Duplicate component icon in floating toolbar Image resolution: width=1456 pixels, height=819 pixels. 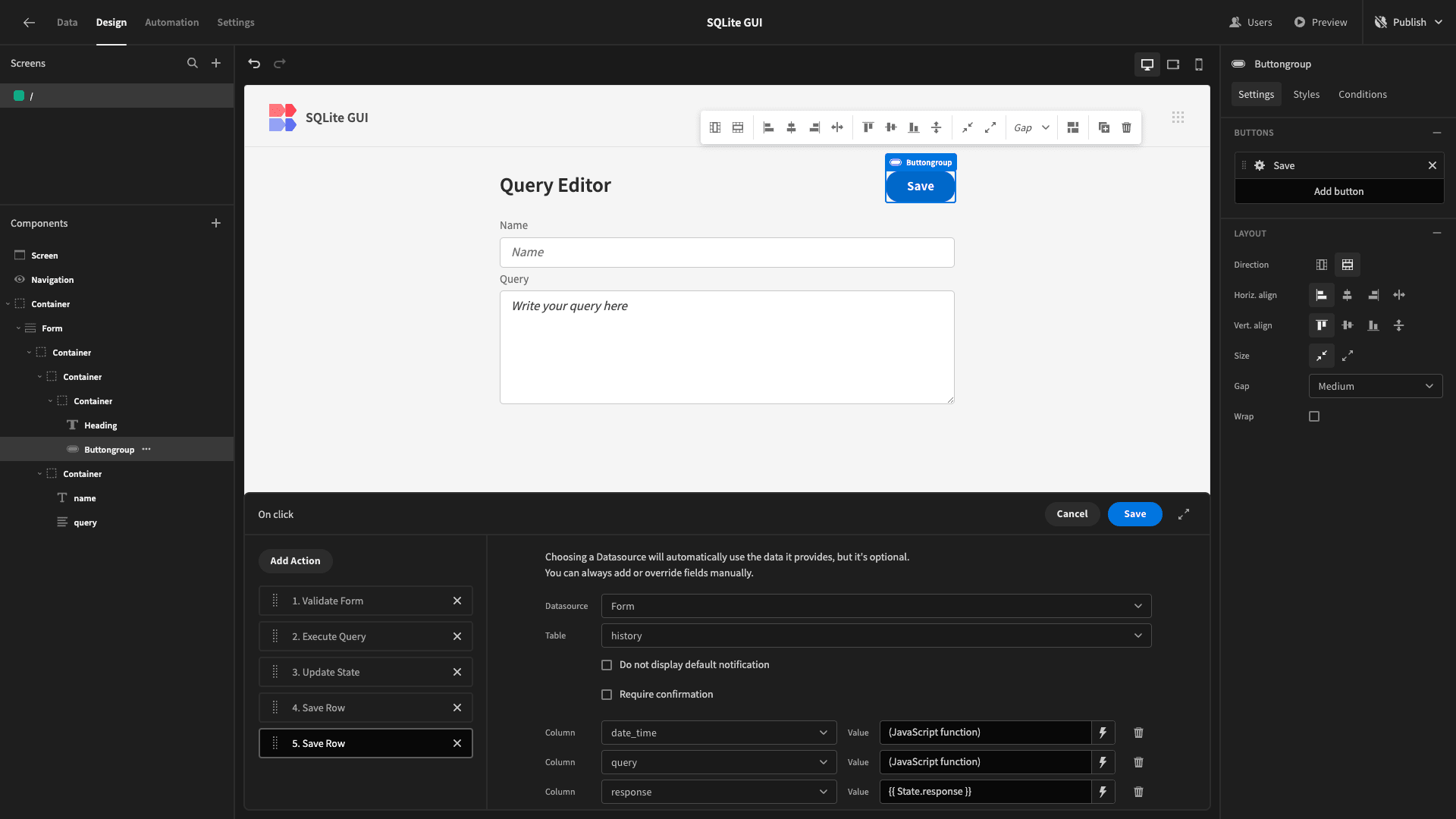[x=1104, y=127]
